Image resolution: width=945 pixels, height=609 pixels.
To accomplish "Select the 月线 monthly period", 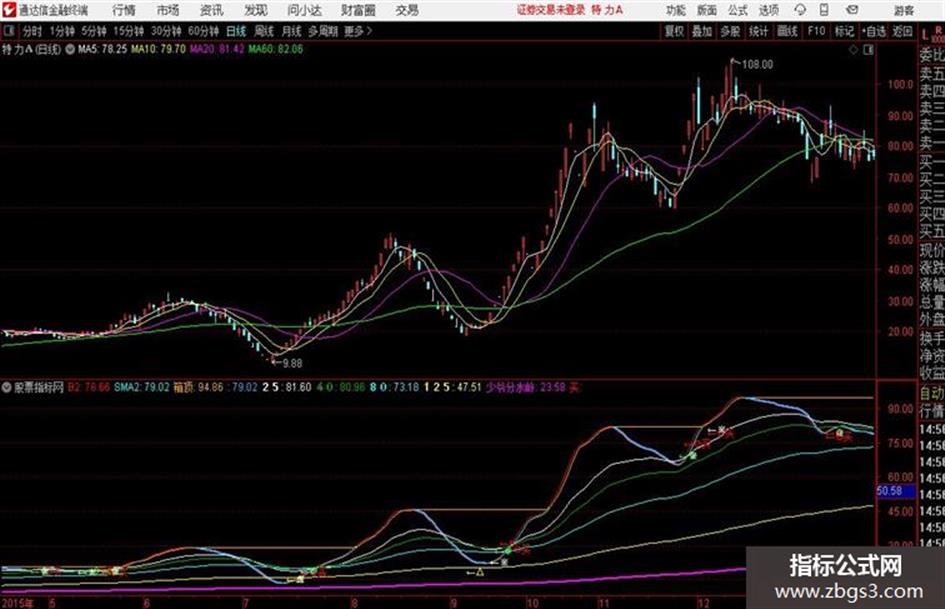I will [x=292, y=31].
